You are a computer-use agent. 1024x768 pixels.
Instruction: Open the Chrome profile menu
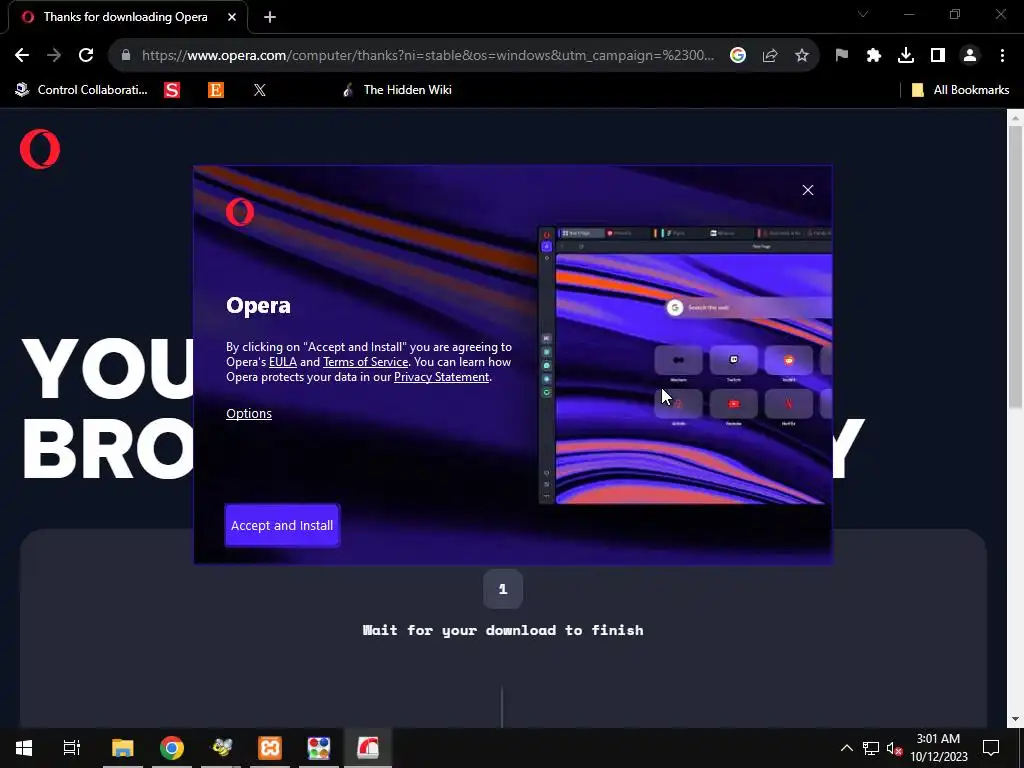click(970, 56)
